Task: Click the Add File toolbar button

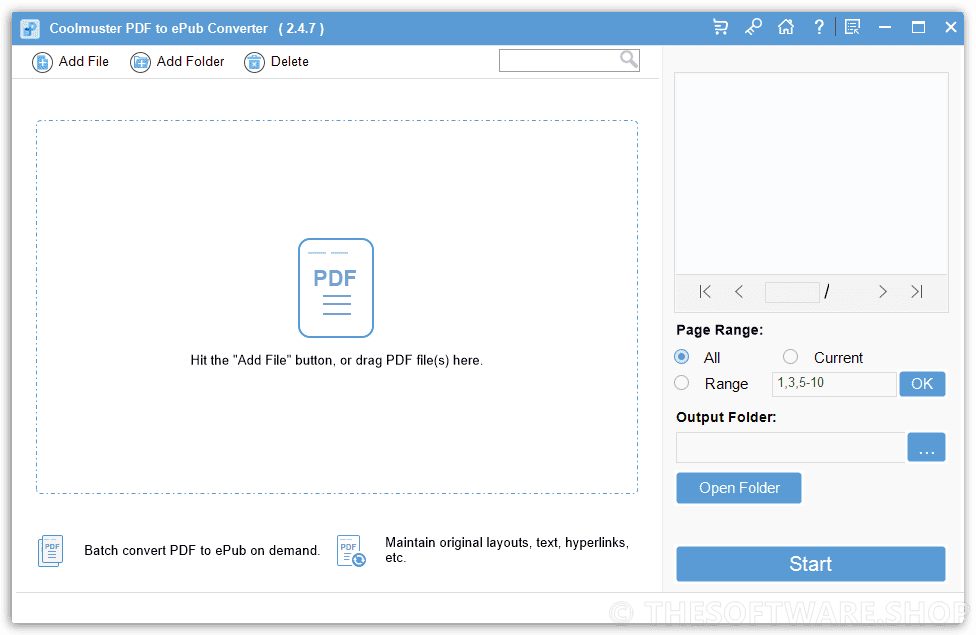Action: pos(70,62)
